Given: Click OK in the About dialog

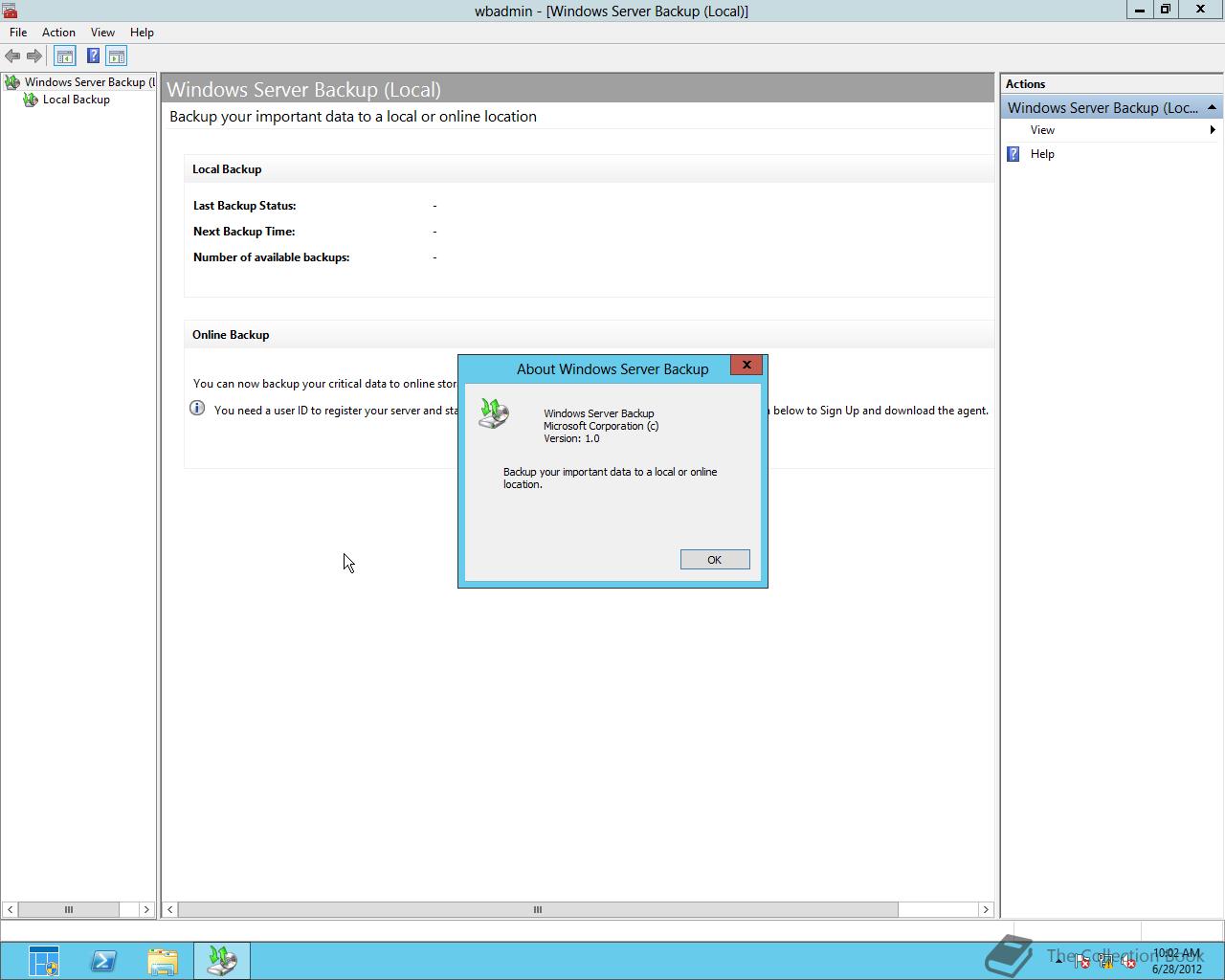Looking at the screenshot, I should coord(715,560).
